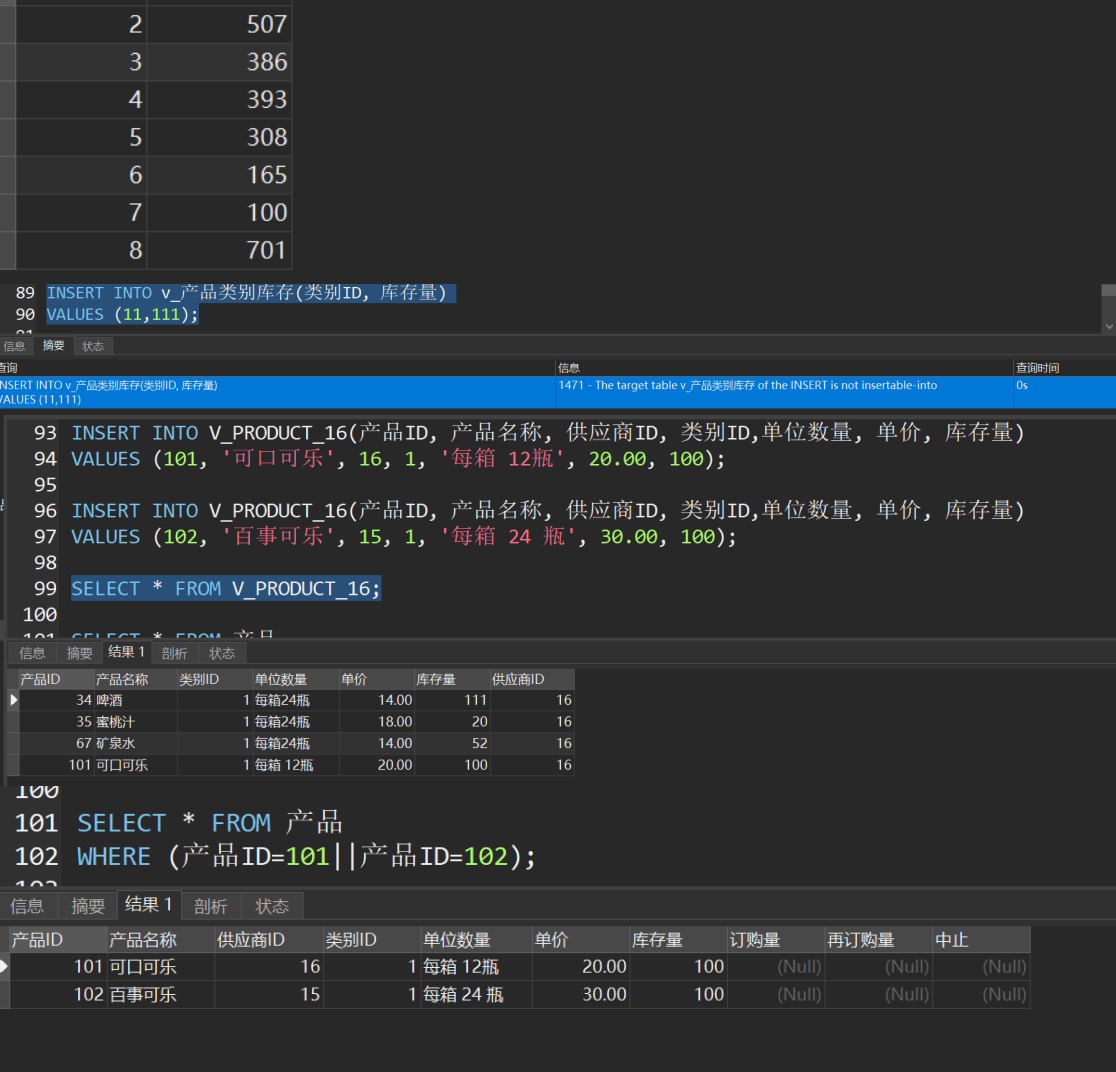Click the 'WHERE (产品ID=101||产品ID=102);' code line
Viewport: 1116px width, 1072px height.
(306, 856)
